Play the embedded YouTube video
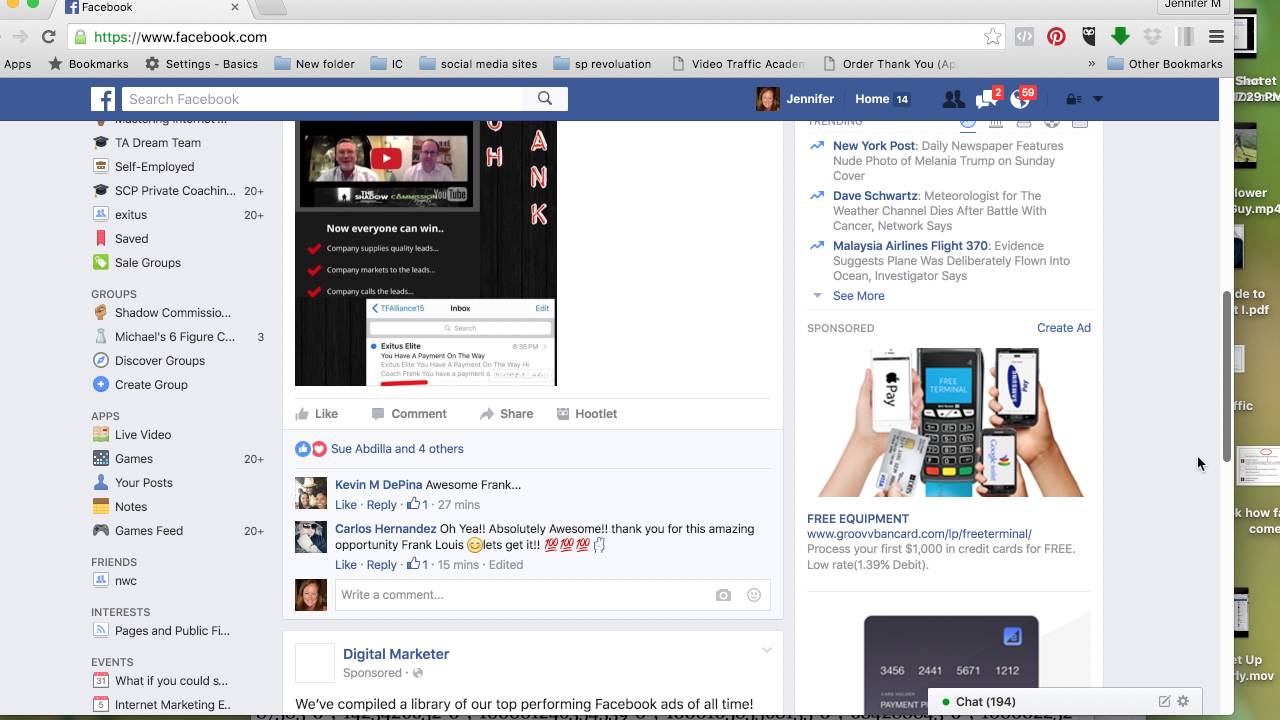 [x=385, y=158]
